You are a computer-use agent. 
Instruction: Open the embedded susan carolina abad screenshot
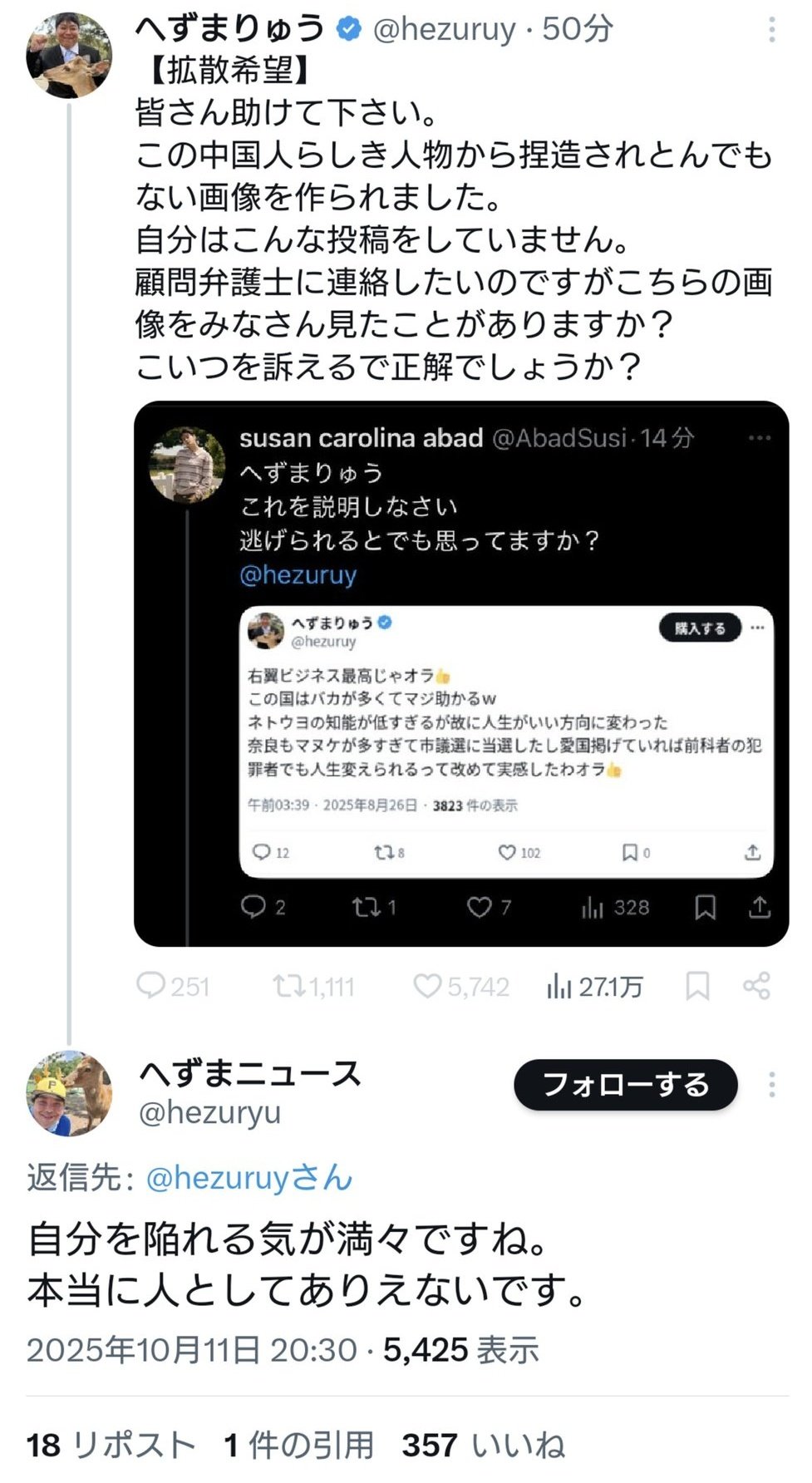point(460,673)
